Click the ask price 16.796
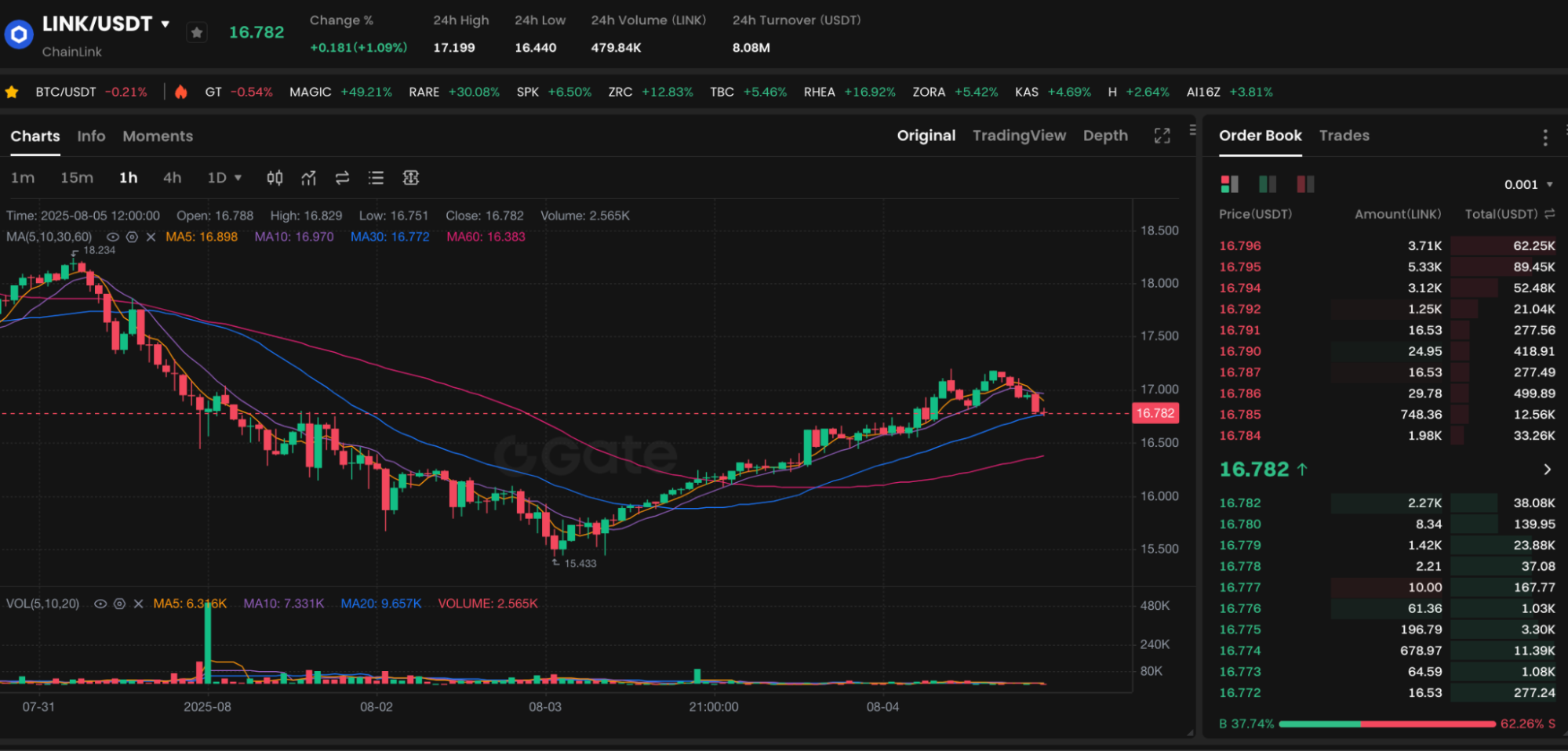The image size is (1568, 751). click(1240, 245)
